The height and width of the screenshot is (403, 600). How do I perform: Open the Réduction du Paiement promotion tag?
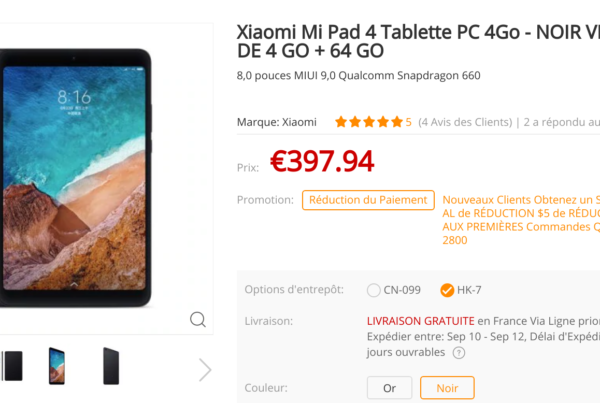(368, 200)
